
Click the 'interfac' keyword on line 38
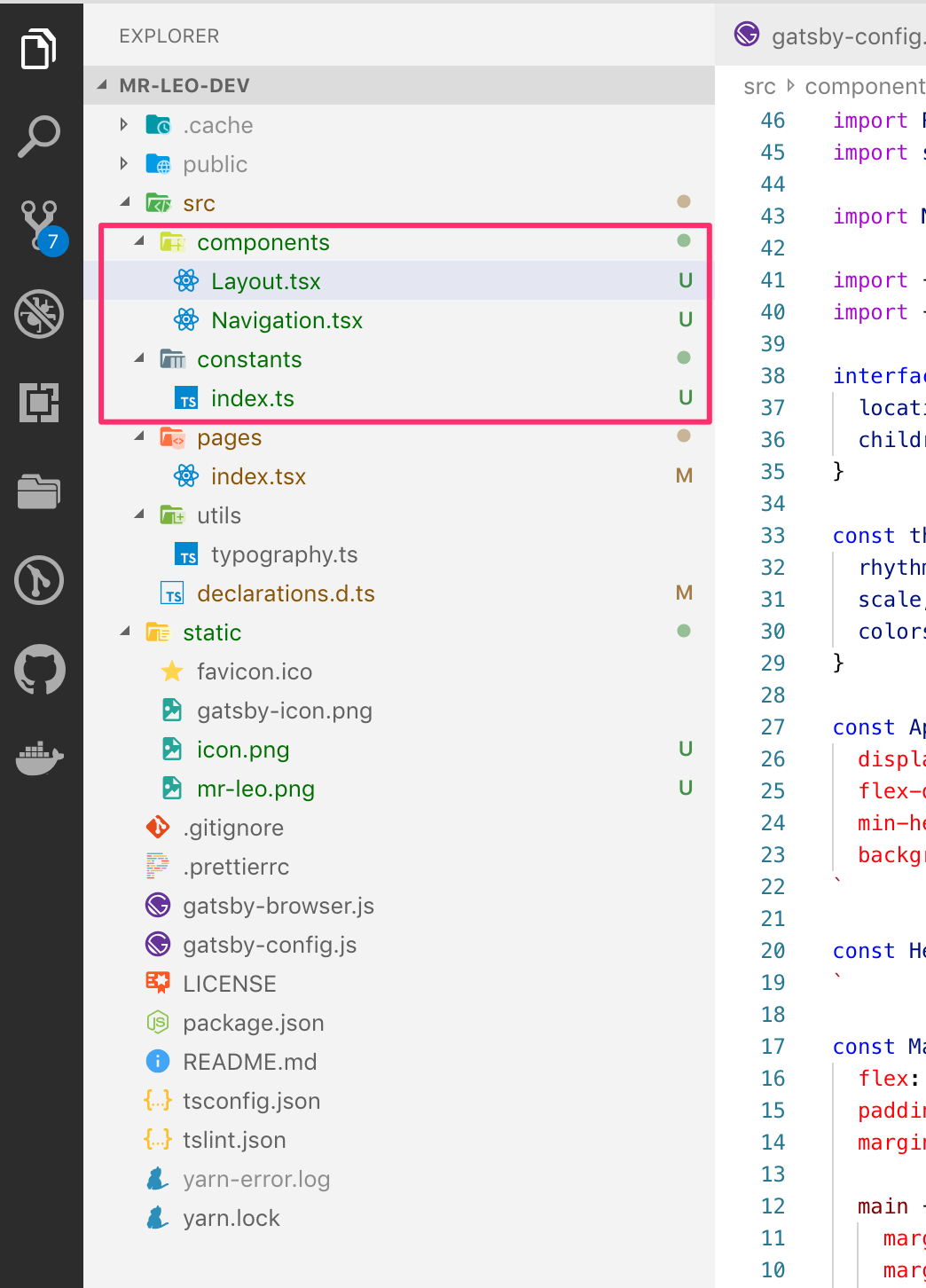pos(879,376)
